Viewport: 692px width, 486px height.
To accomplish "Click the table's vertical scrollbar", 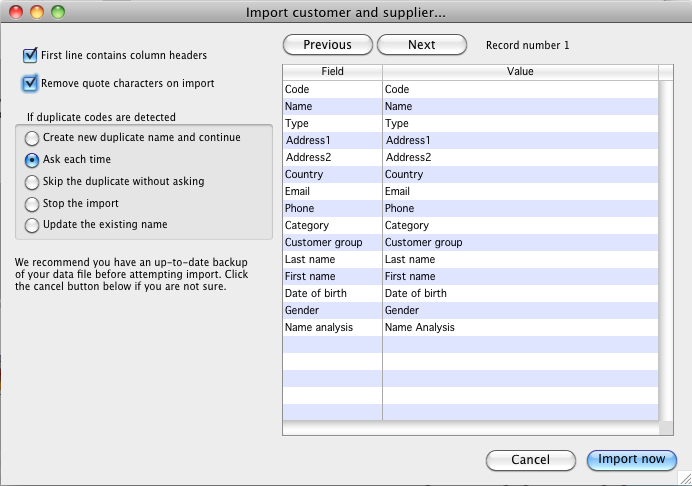I will (x=666, y=251).
